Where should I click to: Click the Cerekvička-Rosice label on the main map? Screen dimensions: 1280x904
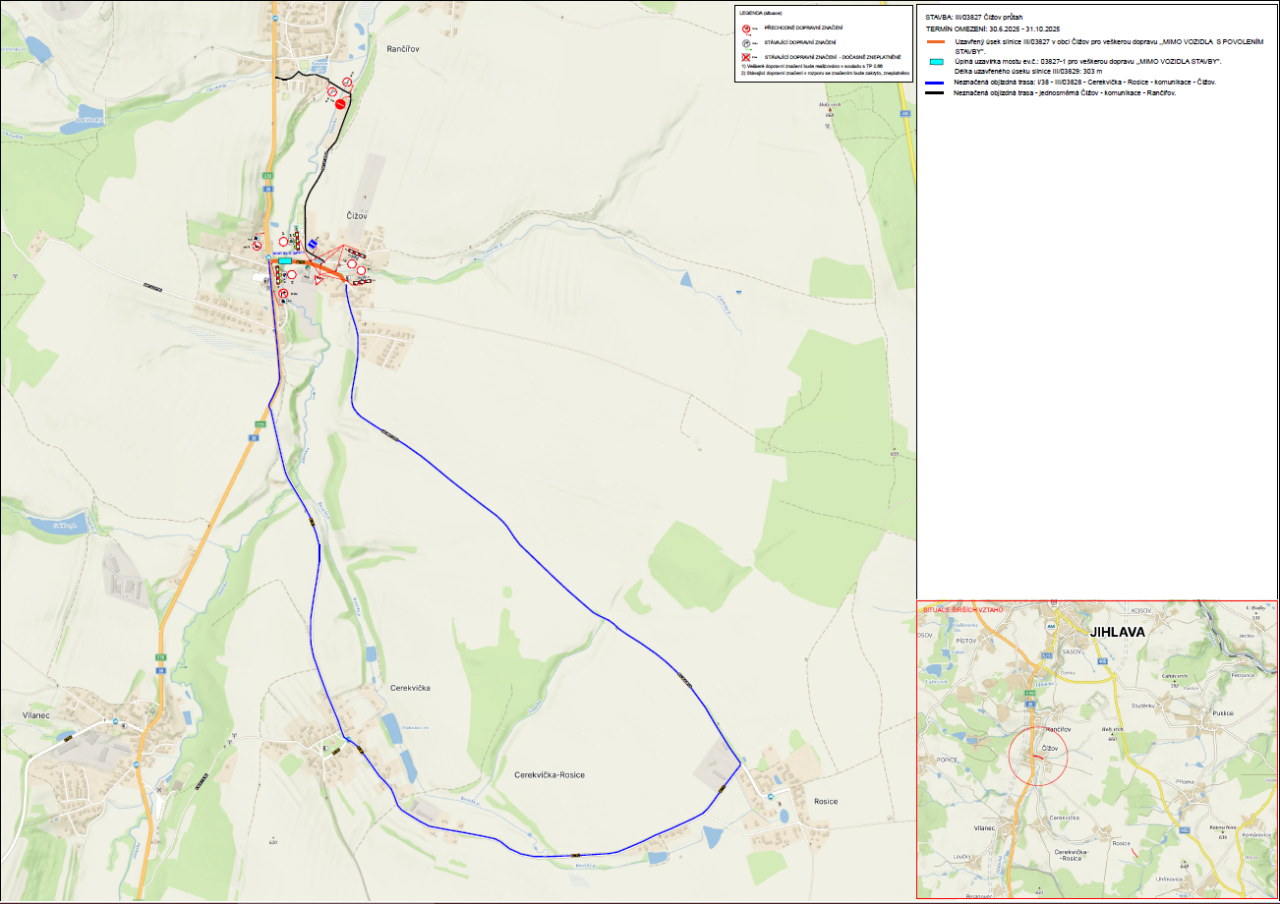[549, 775]
